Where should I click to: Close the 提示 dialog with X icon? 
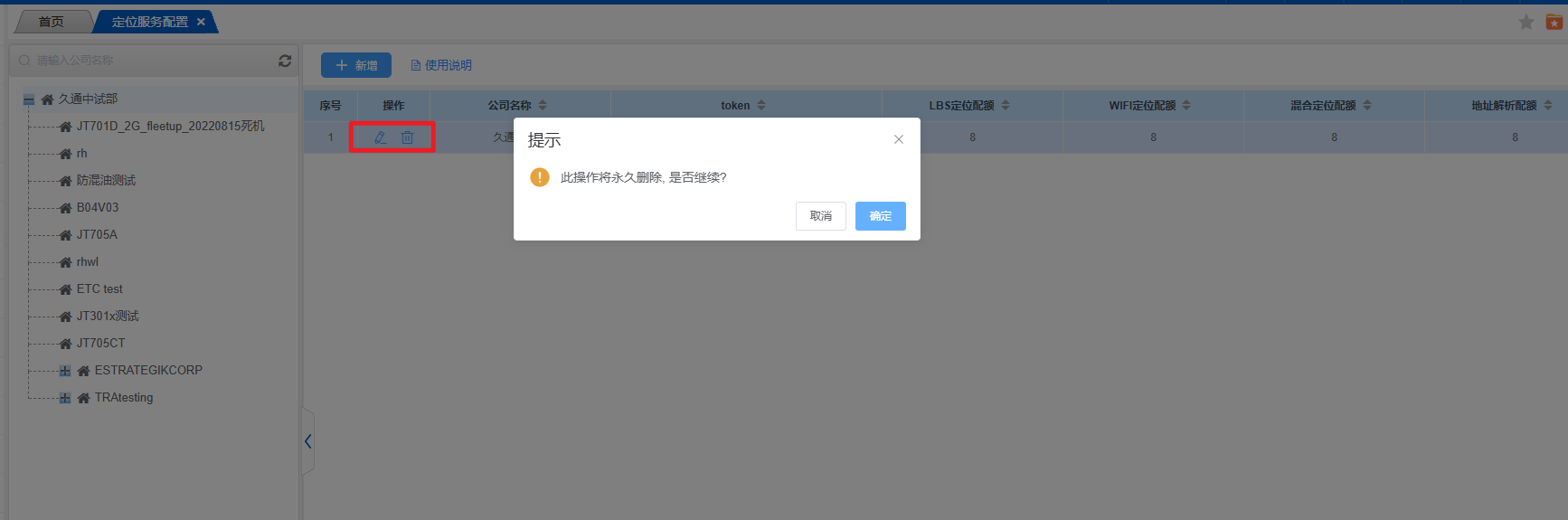[898, 139]
